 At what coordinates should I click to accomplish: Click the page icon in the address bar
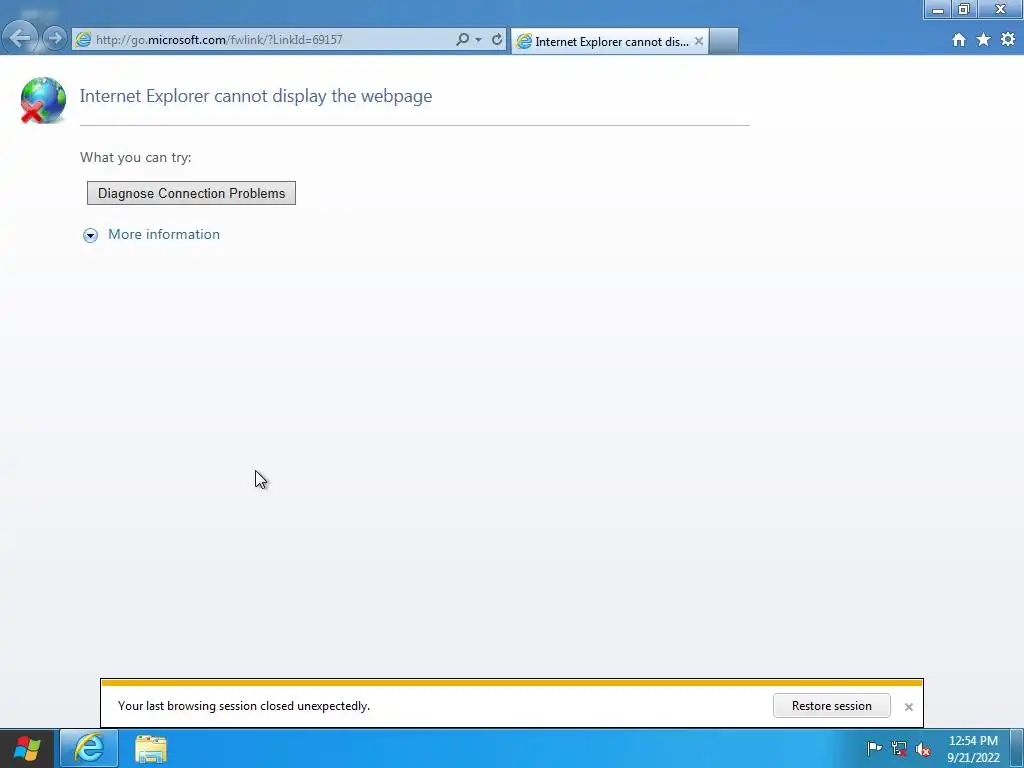click(84, 40)
